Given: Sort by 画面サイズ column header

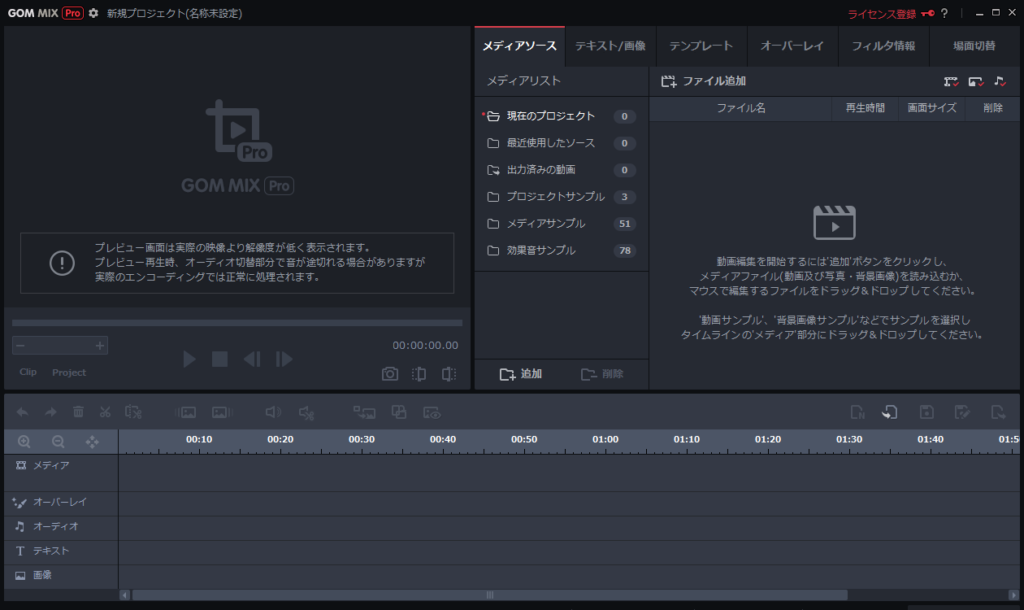Looking at the screenshot, I should pos(931,108).
